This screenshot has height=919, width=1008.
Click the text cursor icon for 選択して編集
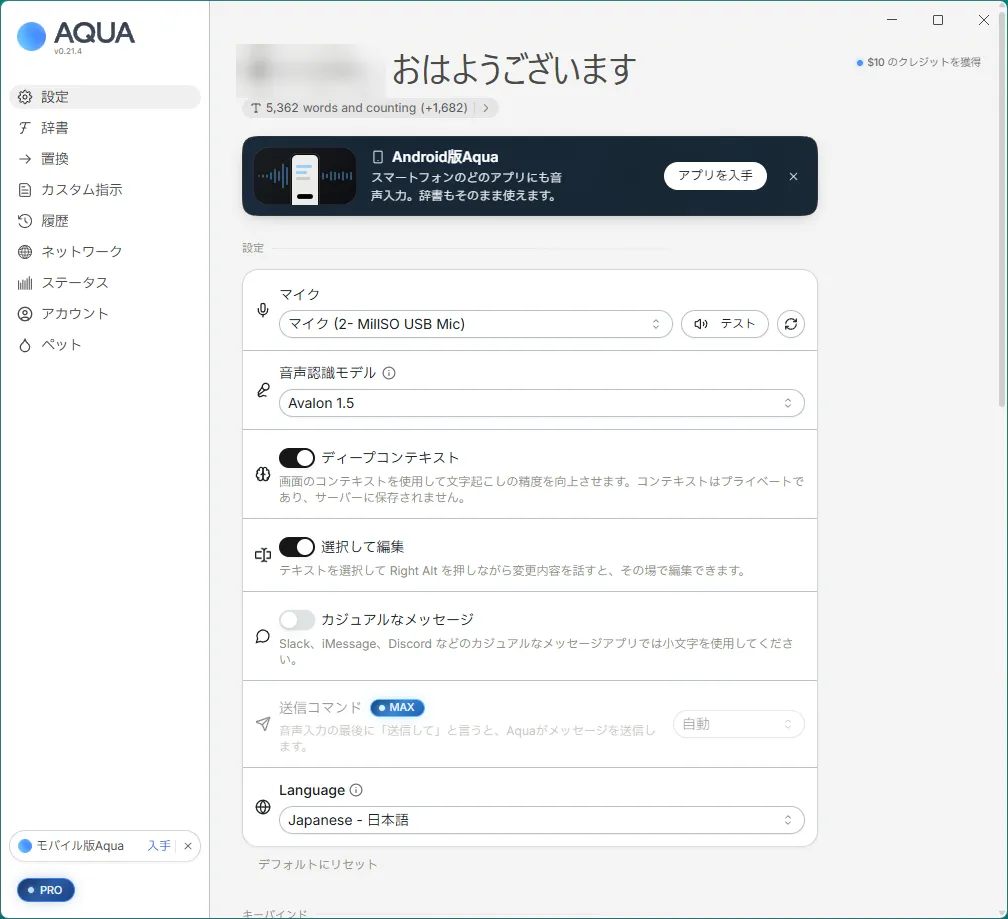pos(263,555)
